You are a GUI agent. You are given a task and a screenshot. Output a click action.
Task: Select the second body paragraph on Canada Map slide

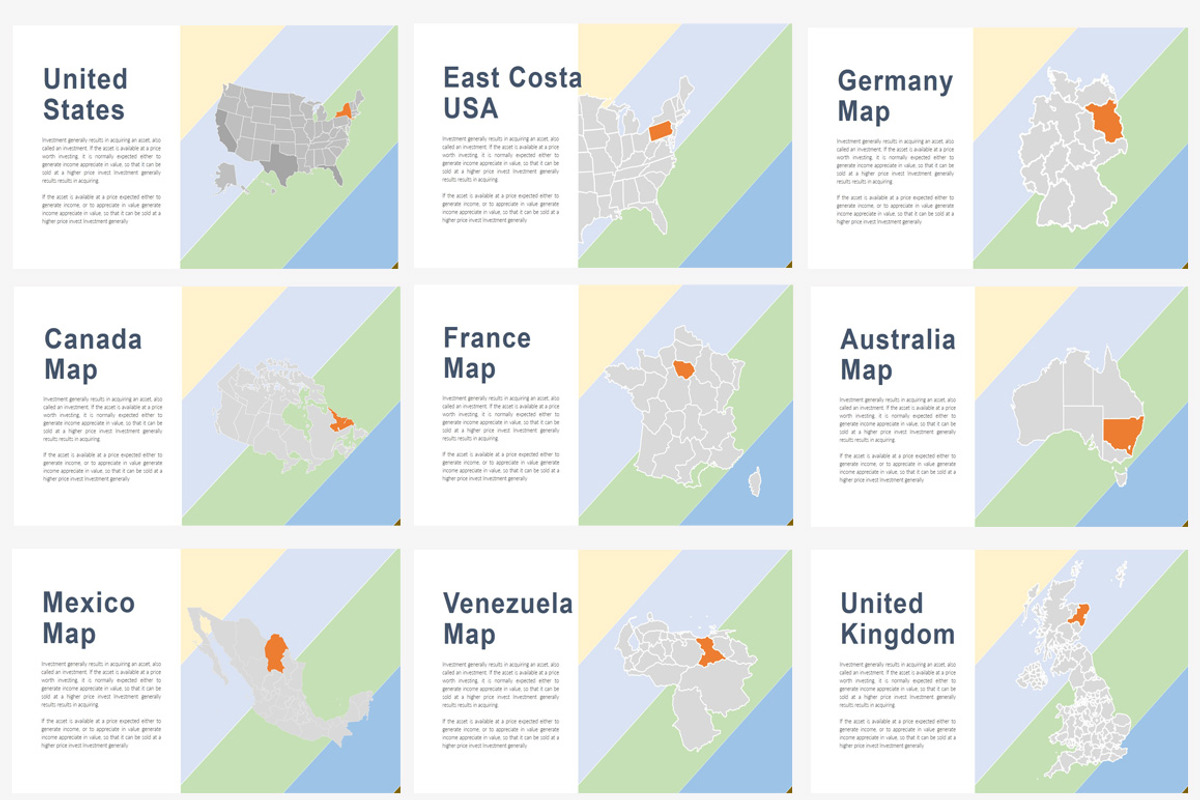tap(102, 467)
